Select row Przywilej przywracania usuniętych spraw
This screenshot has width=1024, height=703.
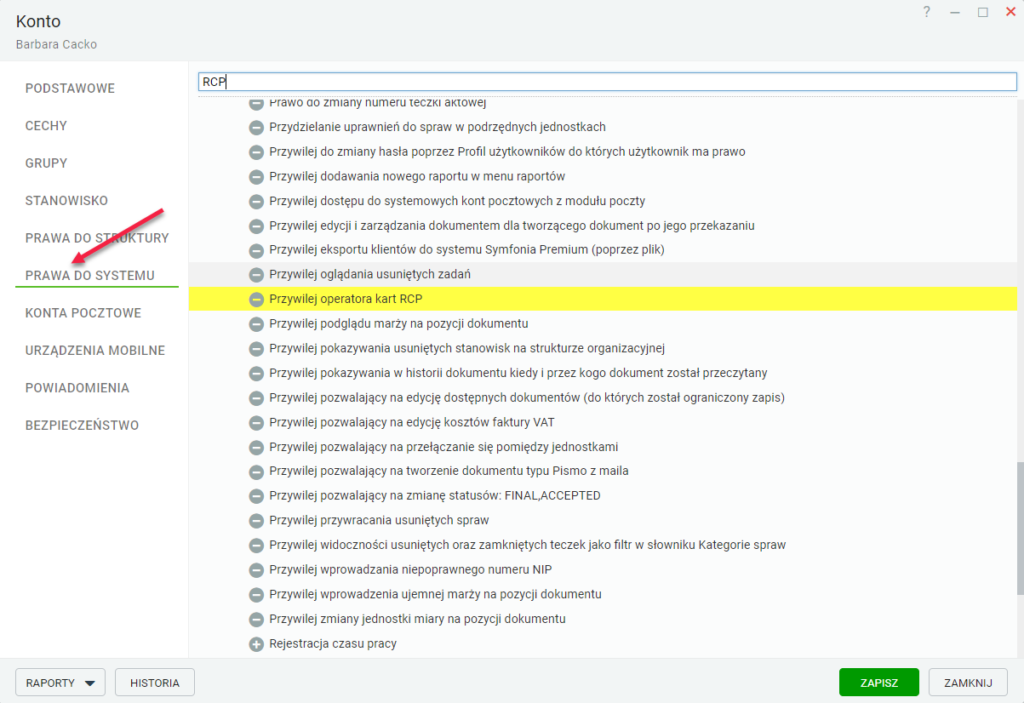(x=603, y=521)
